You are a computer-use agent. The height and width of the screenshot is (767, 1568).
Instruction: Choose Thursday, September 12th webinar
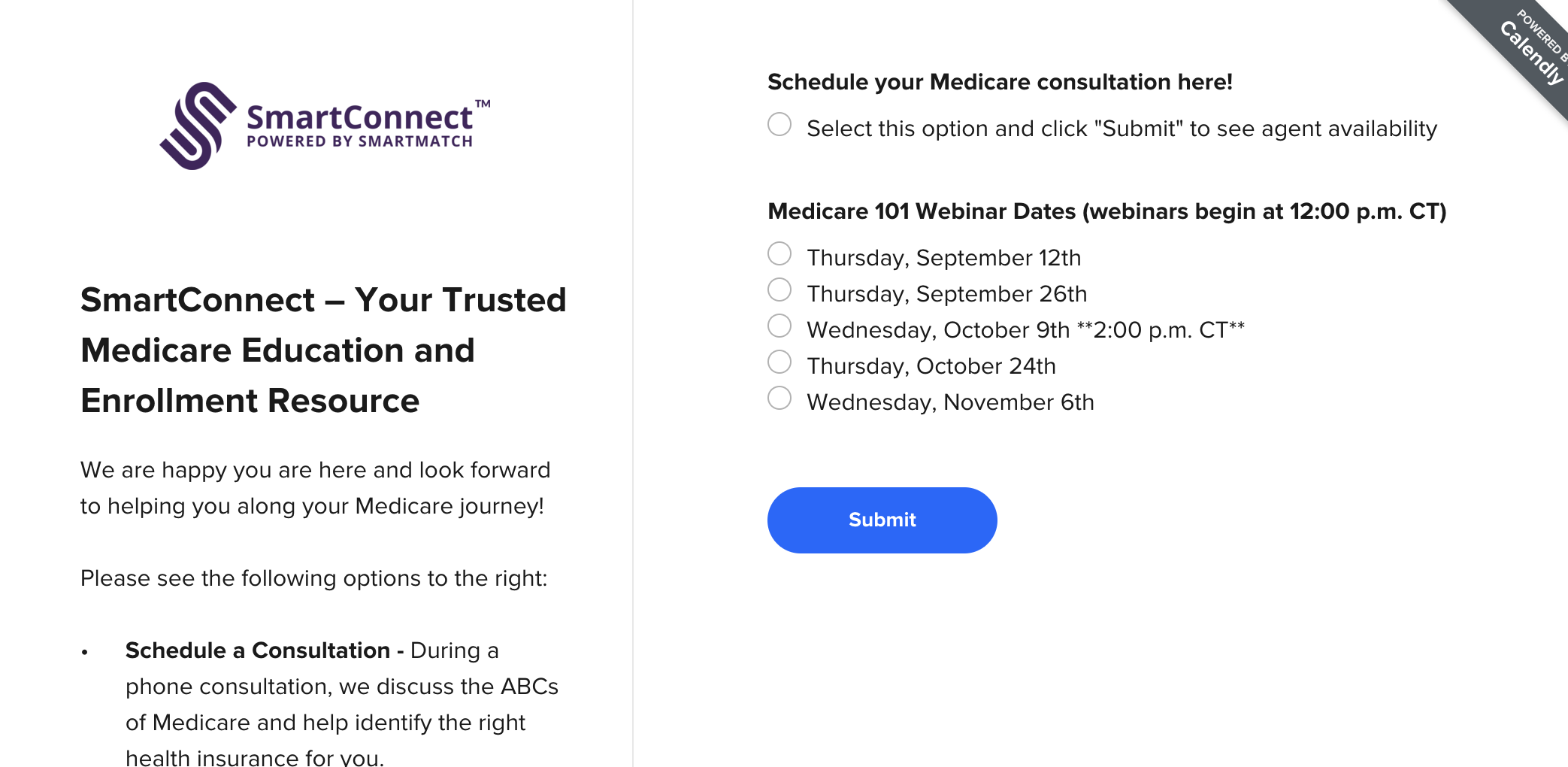[x=779, y=253]
